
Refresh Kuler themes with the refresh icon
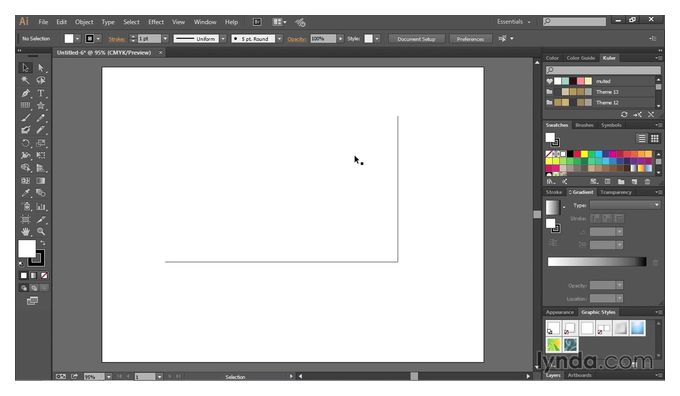click(x=624, y=114)
